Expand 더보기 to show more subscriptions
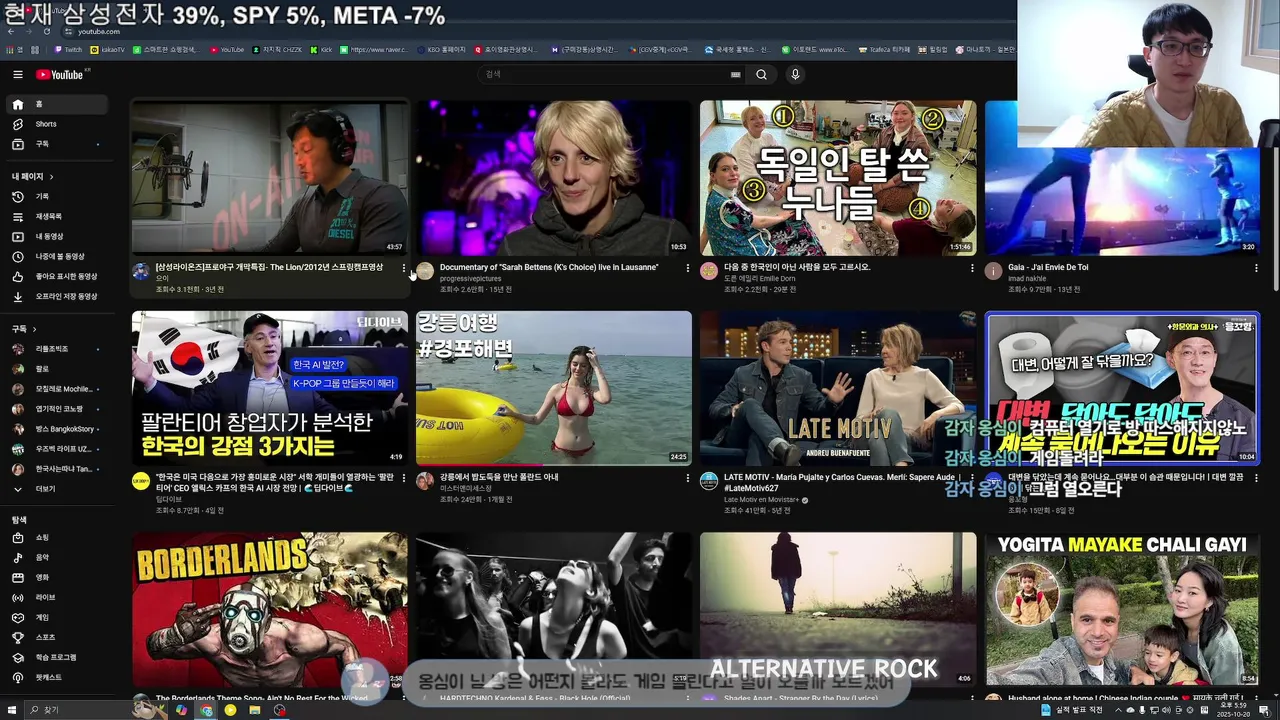 pyautogui.click(x=57, y=489)
